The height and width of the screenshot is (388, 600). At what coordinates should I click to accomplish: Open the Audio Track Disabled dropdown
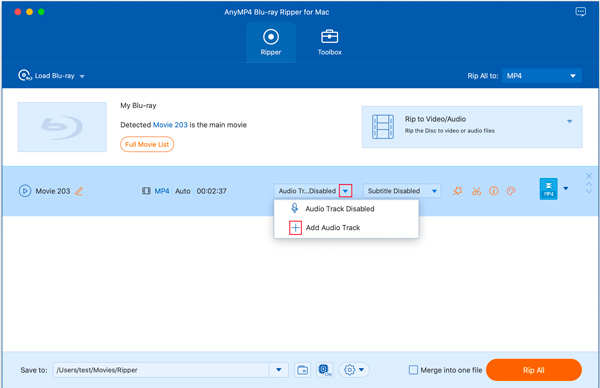pos(345,191)
